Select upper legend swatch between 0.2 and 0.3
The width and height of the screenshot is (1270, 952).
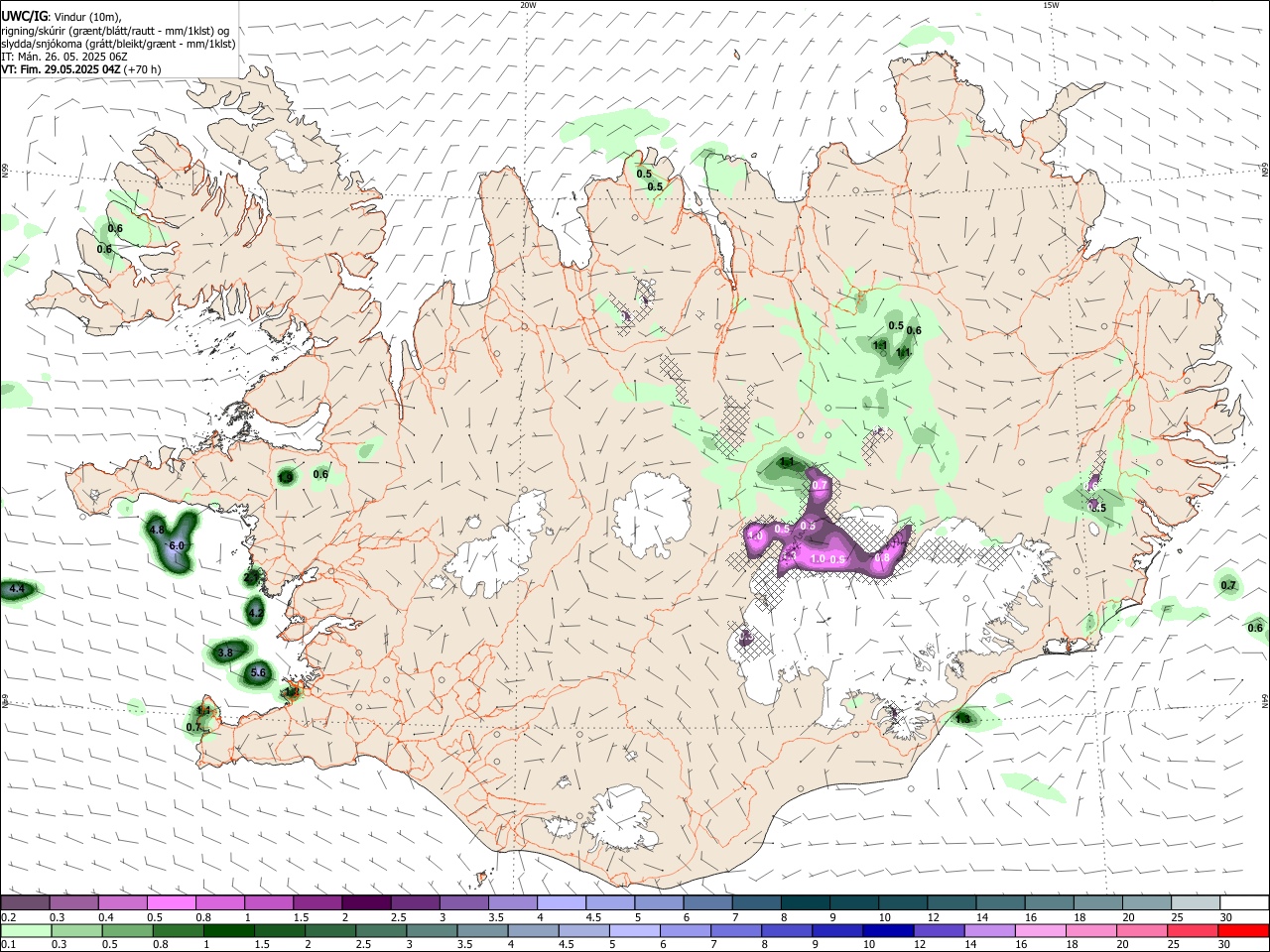pyautogui.click(x=25, y=903)
